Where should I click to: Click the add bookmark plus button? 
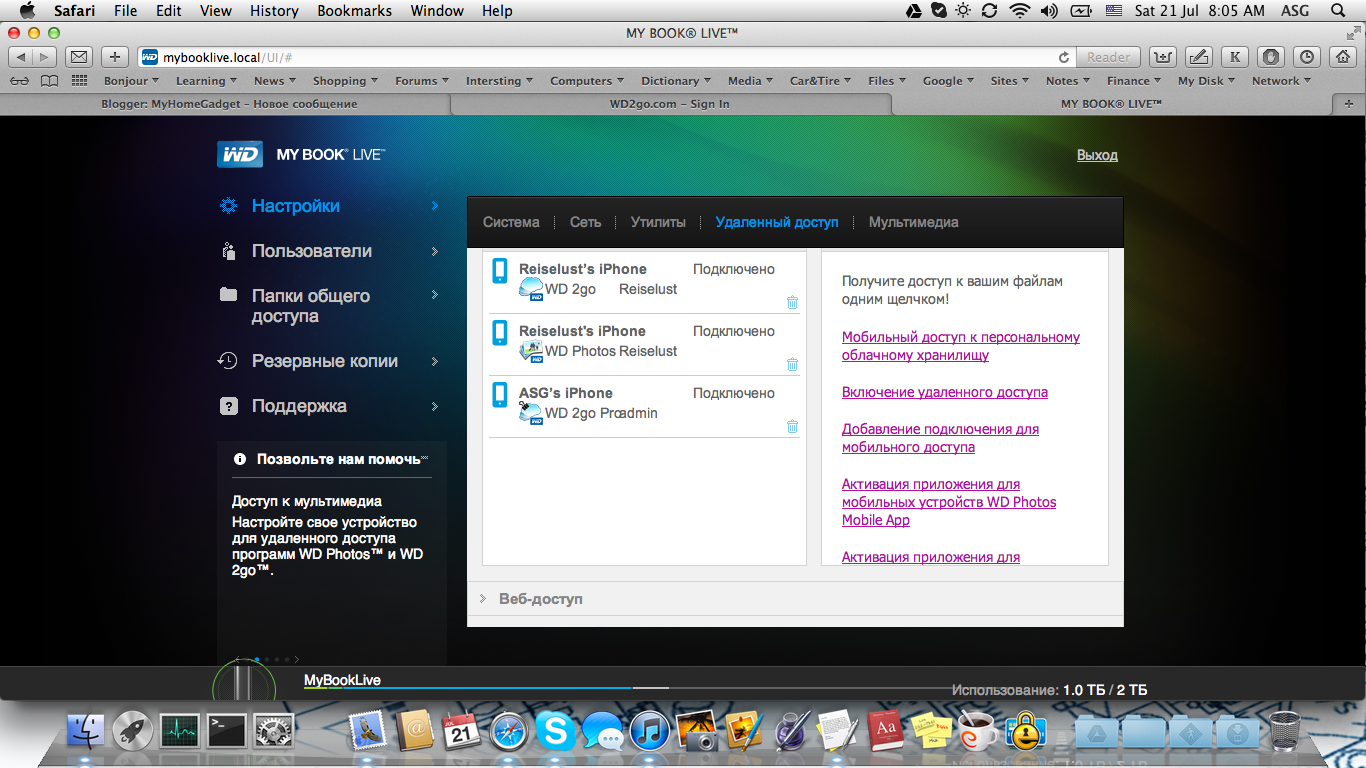(x=115, y=57)
